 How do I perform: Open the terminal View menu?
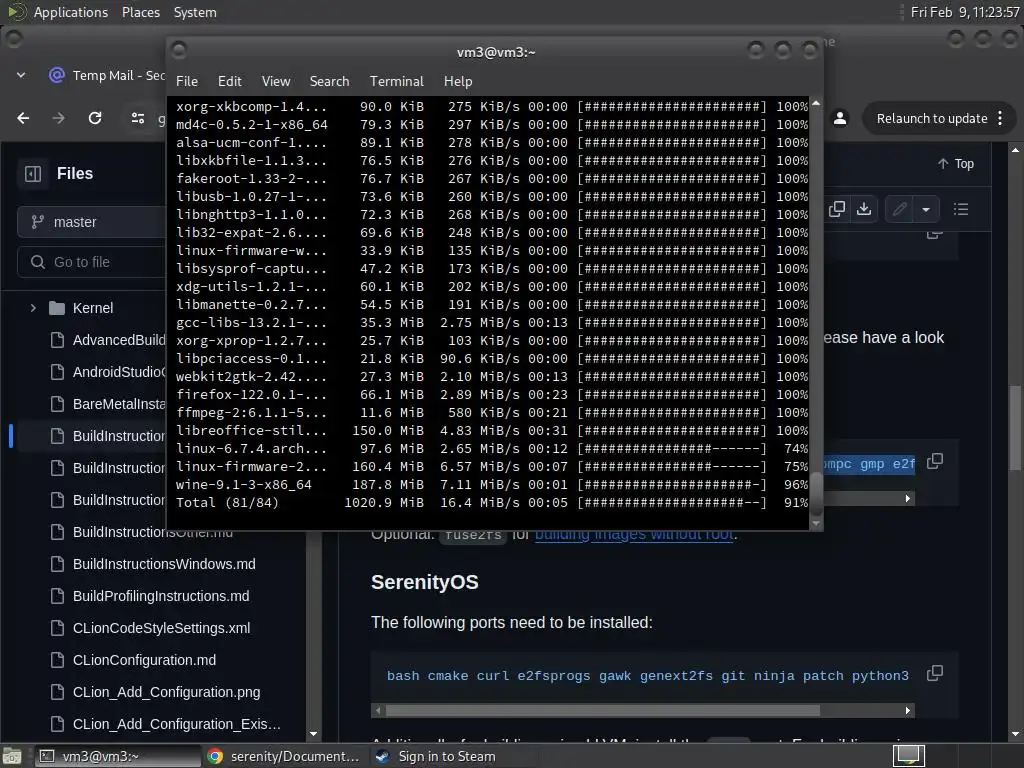pos(276,81)
